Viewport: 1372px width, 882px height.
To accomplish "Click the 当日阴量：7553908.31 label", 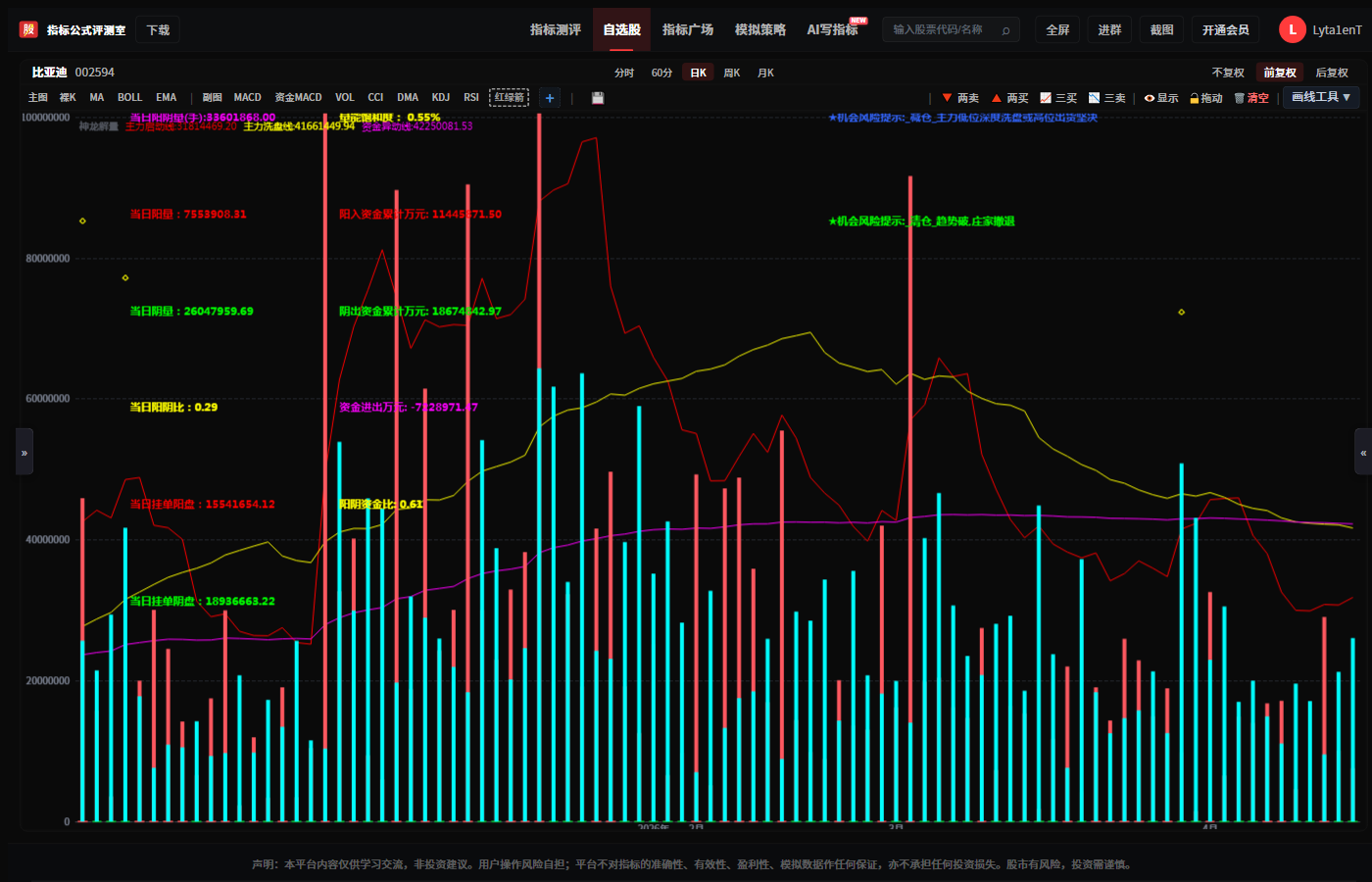I will pyautogui.click(x=188, y=215).
